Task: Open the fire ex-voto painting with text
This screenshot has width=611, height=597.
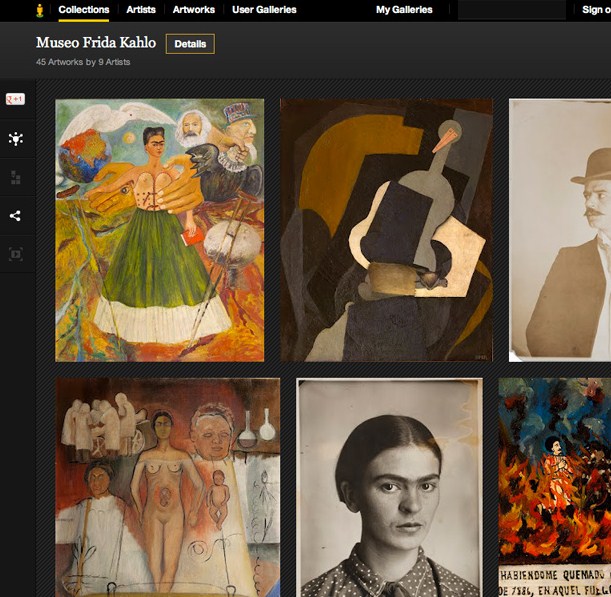Action: 555,487
